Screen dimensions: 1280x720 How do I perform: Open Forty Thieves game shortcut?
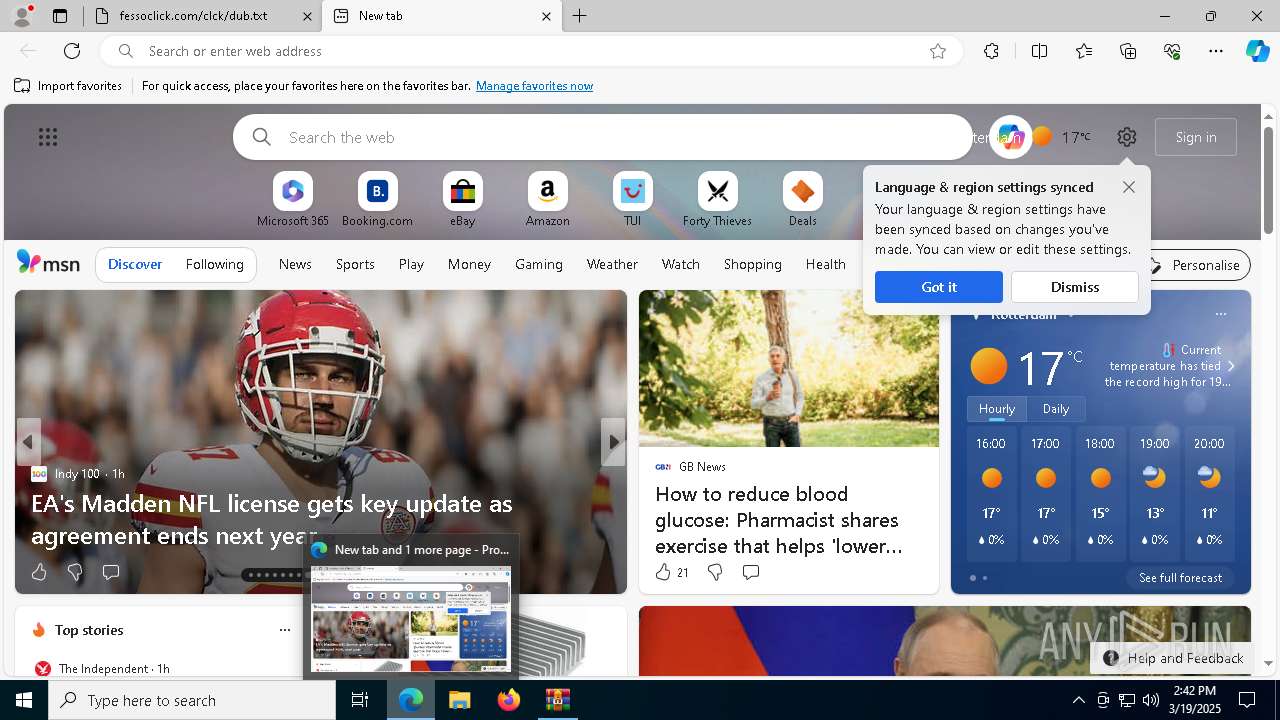pos(717,200)
